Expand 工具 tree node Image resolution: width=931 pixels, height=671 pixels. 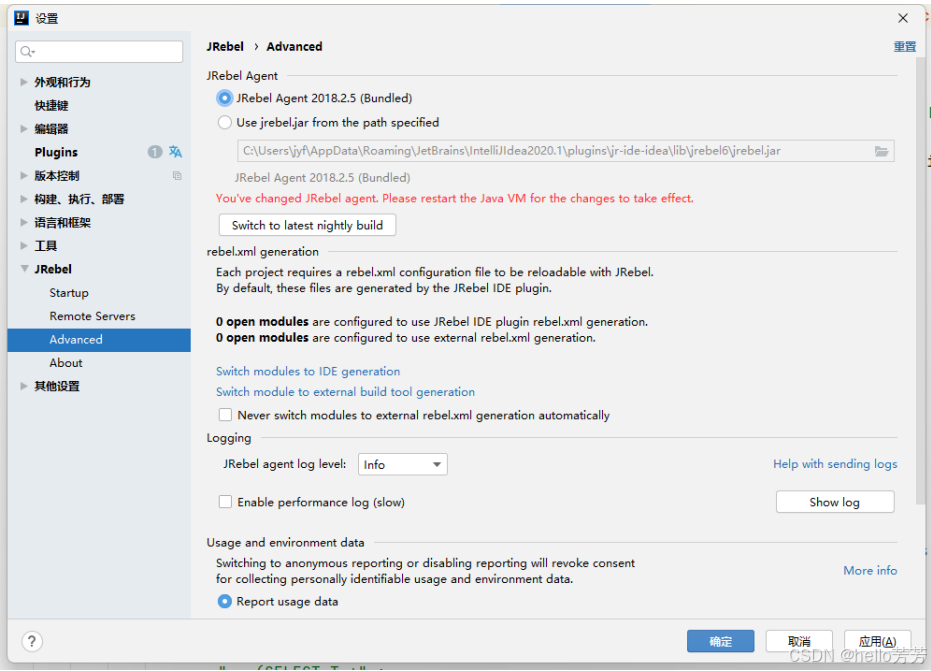pos(24,245)
